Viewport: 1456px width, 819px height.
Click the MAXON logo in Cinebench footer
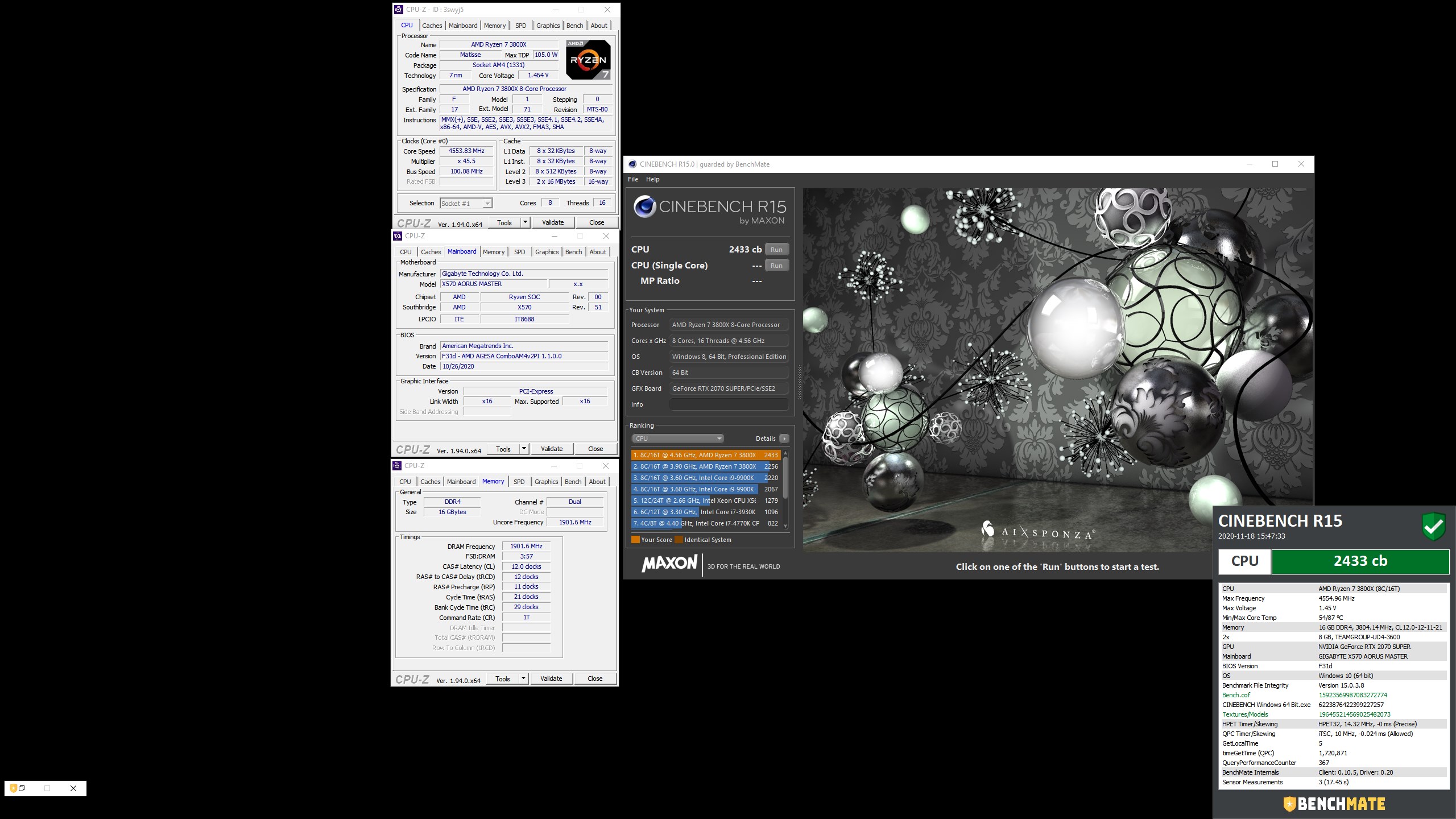[x=669, y=564]
